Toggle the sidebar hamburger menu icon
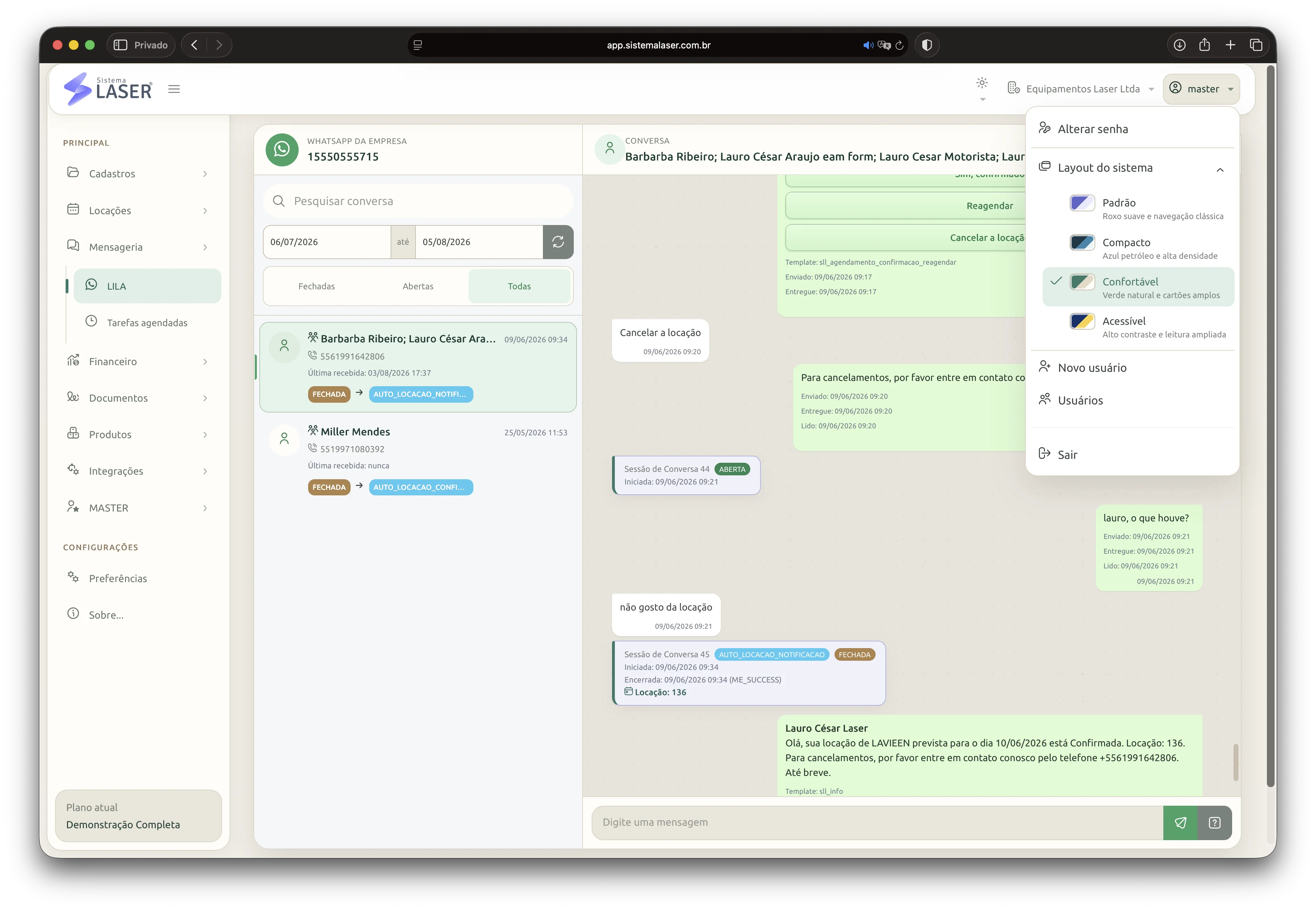 click(x=174, y=89)
